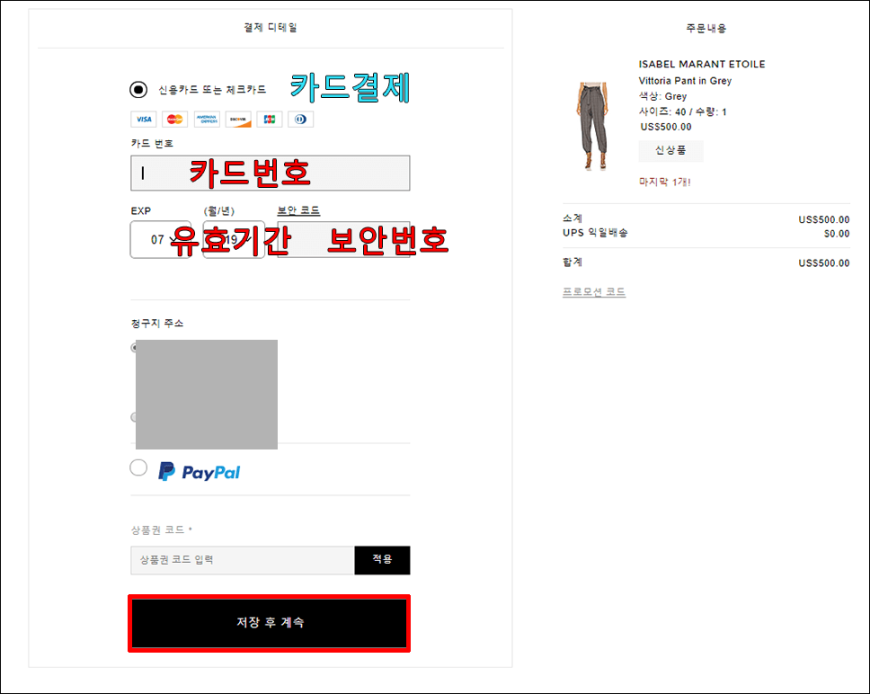Click the product price US$500.00 under the size
This screenshot has width=870, height=694.
[666, 127]
